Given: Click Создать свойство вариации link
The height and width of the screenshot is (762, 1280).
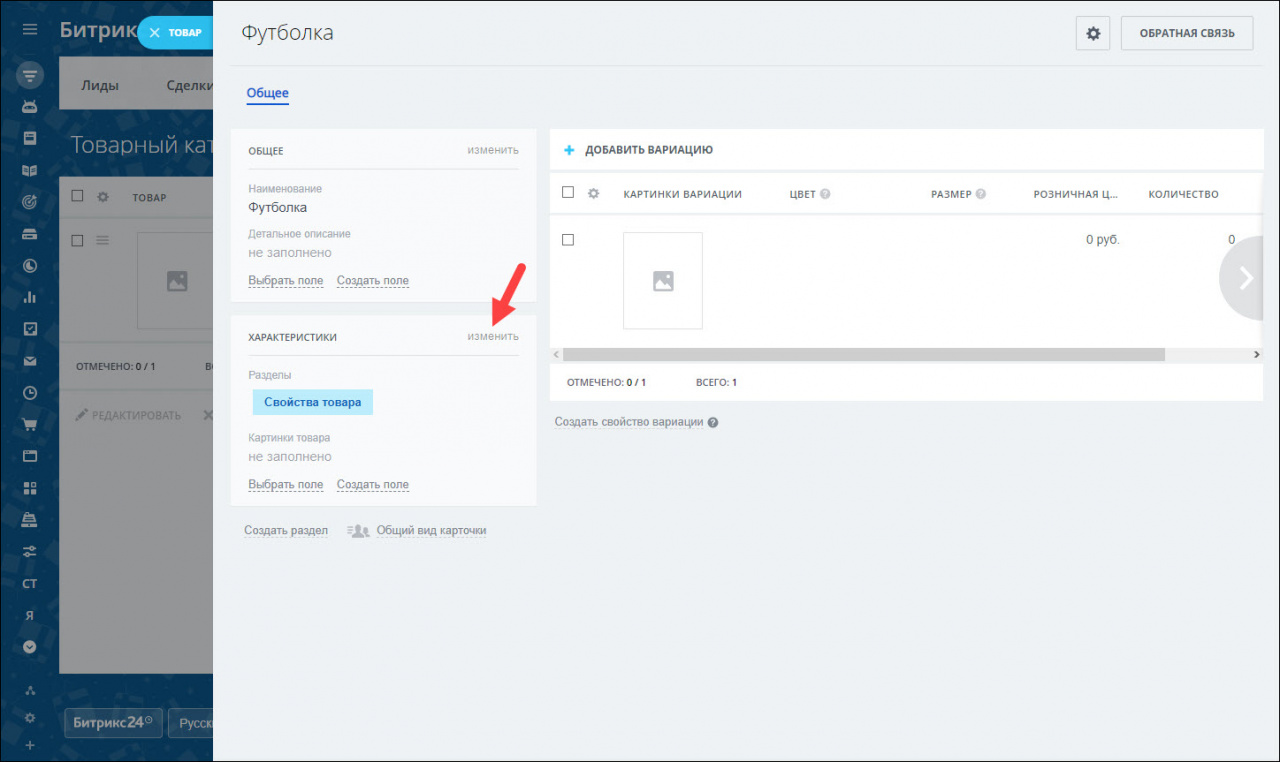Looking at the screenshot, I should 629,422.
